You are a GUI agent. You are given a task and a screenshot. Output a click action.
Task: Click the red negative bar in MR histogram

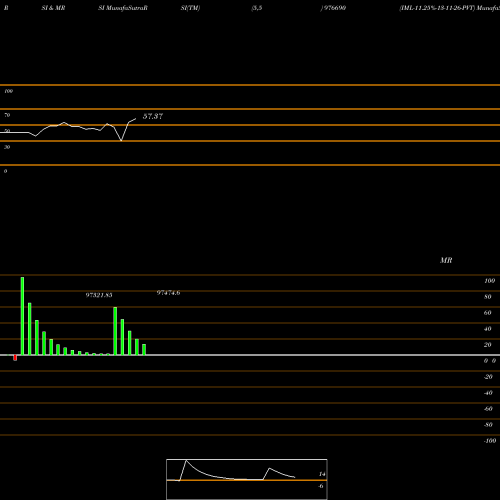(15, 358)
